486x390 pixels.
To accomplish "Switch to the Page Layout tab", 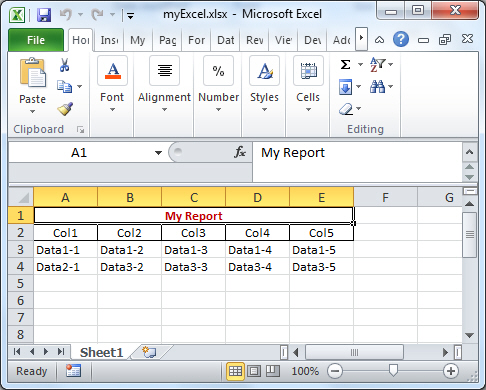I will [x=167, y=40].
